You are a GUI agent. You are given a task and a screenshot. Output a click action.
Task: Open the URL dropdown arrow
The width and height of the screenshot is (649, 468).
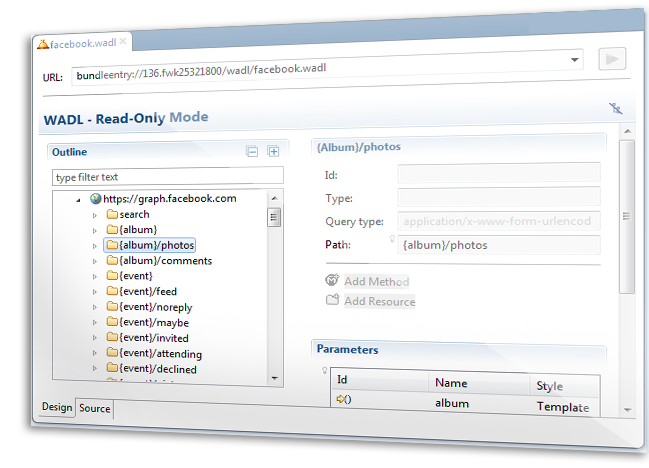[575, 59]
